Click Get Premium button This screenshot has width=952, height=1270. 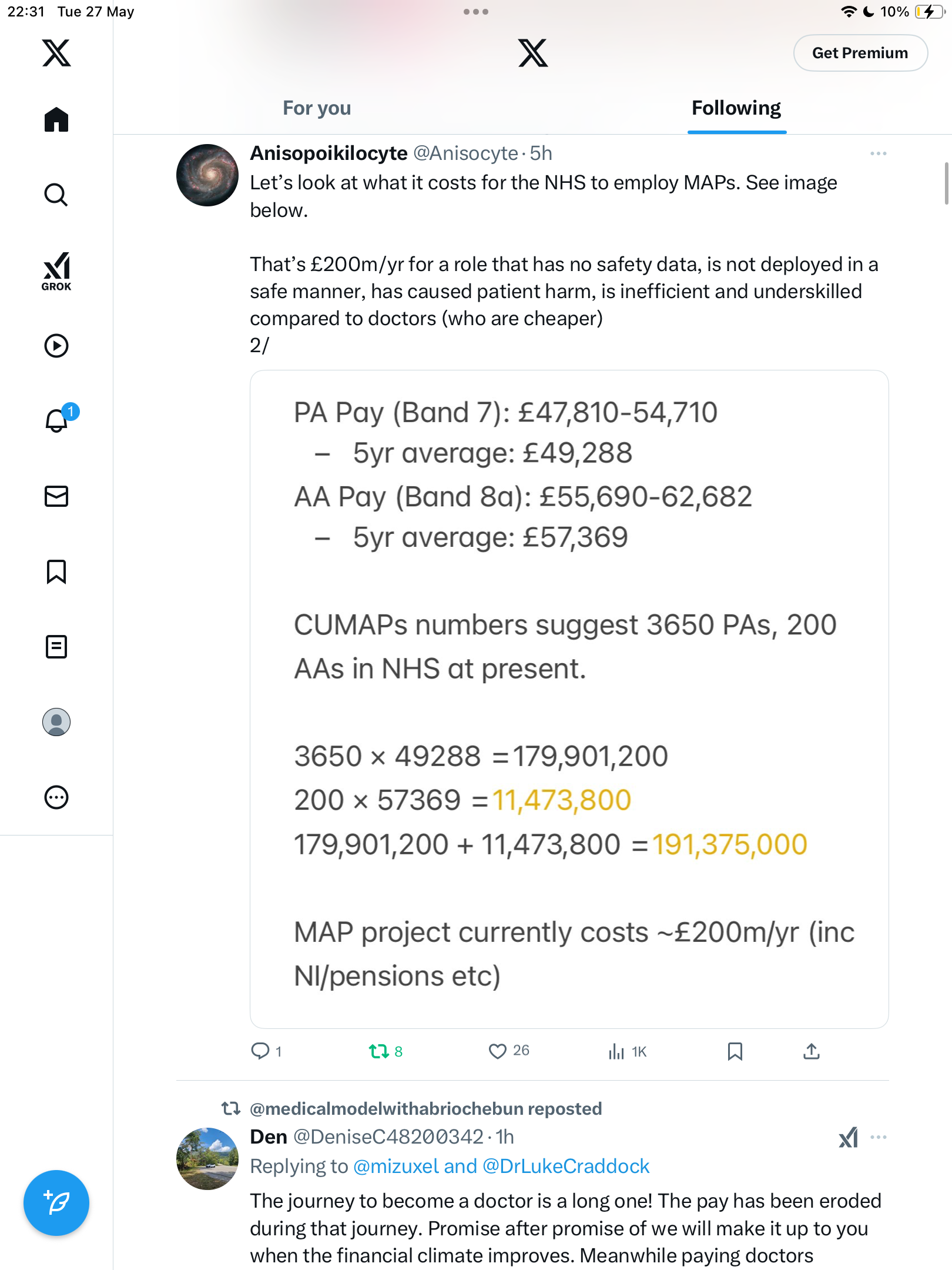point(860,53)
